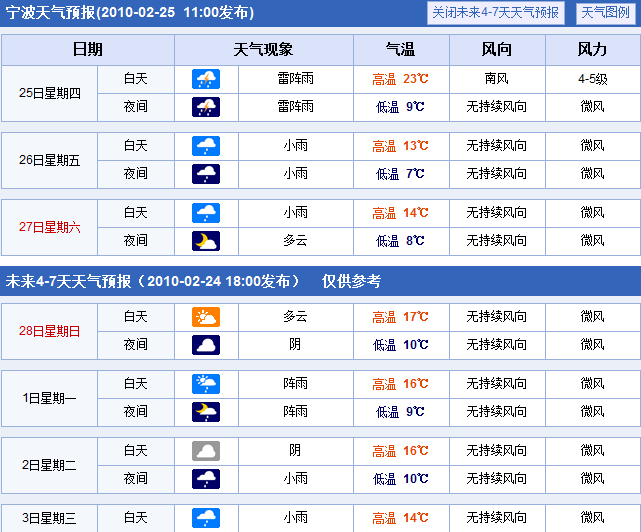This screenshot has width=641, height=532.
Task: Select the night light rain icon for 2日 夜间
Action: pos(206,479)
